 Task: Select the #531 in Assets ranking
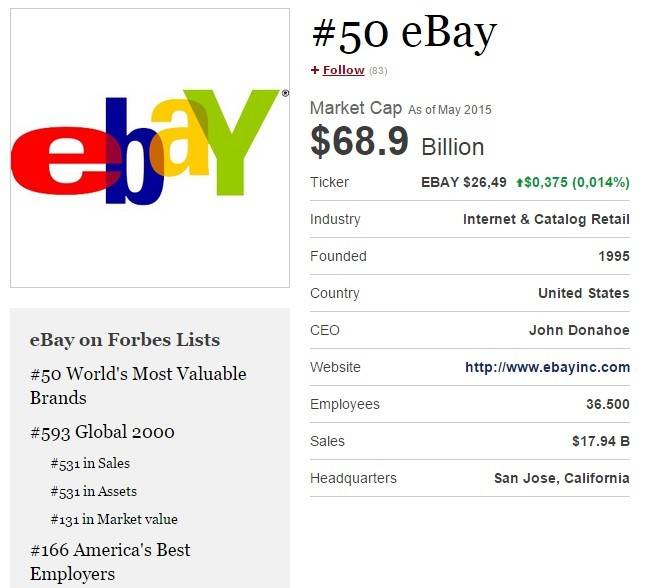tap(94, 491)
